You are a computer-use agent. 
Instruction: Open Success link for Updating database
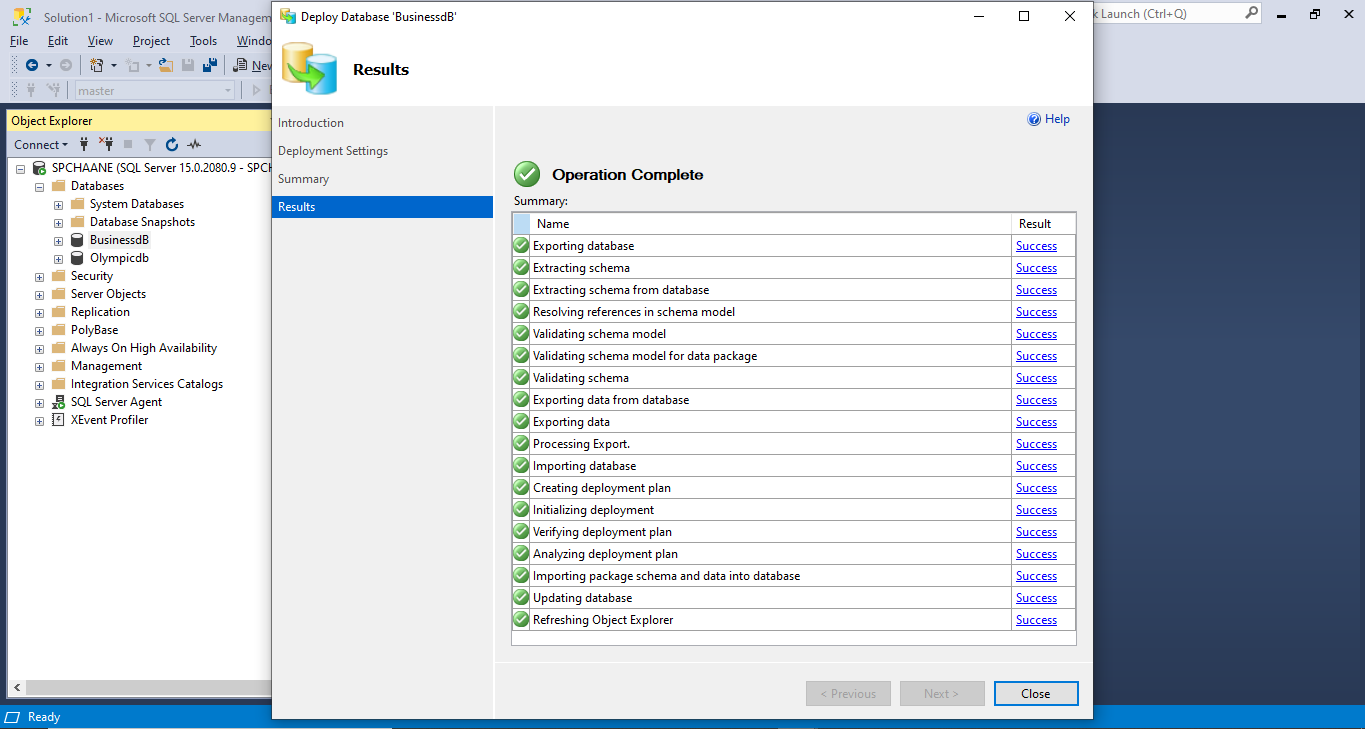pos(1036,598)
